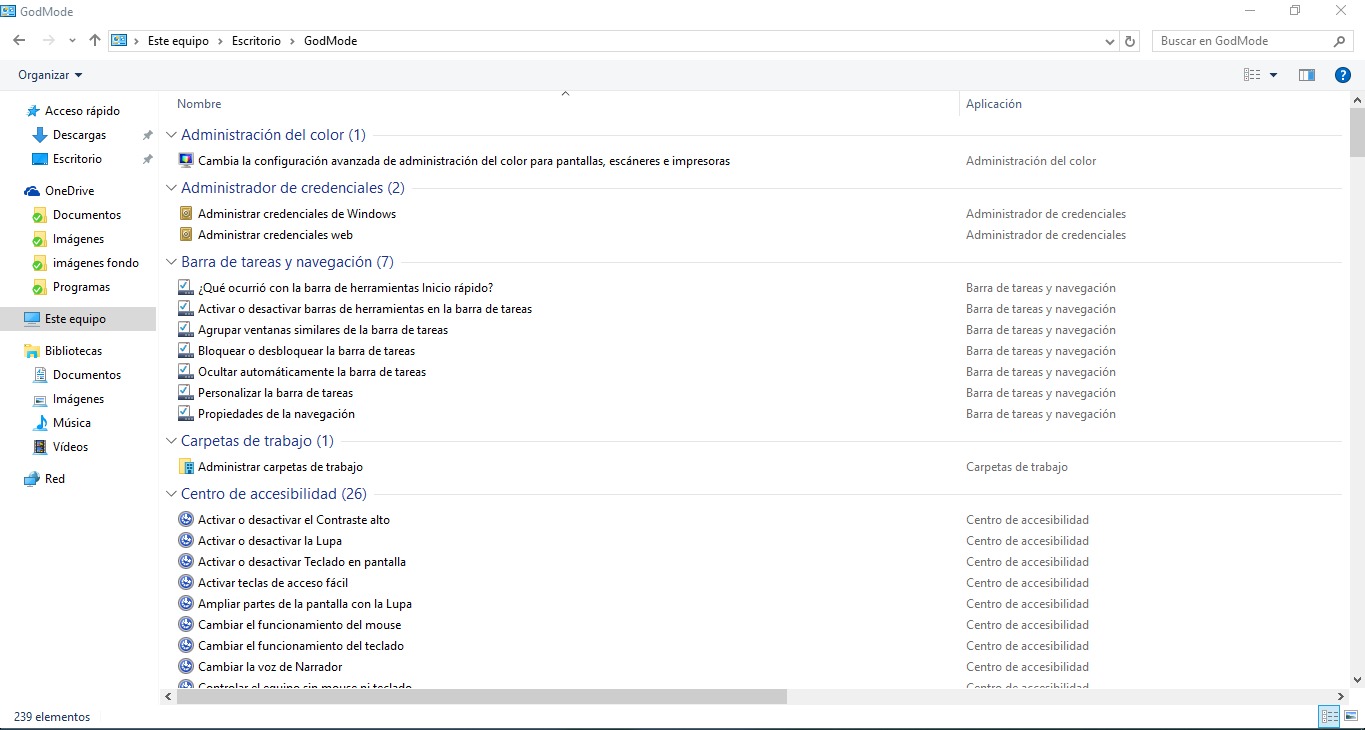Click the Administrar carpetas de trabajo icon
Screen dimensions: 1365x730
pyautogui.click(x=185, y=466)
